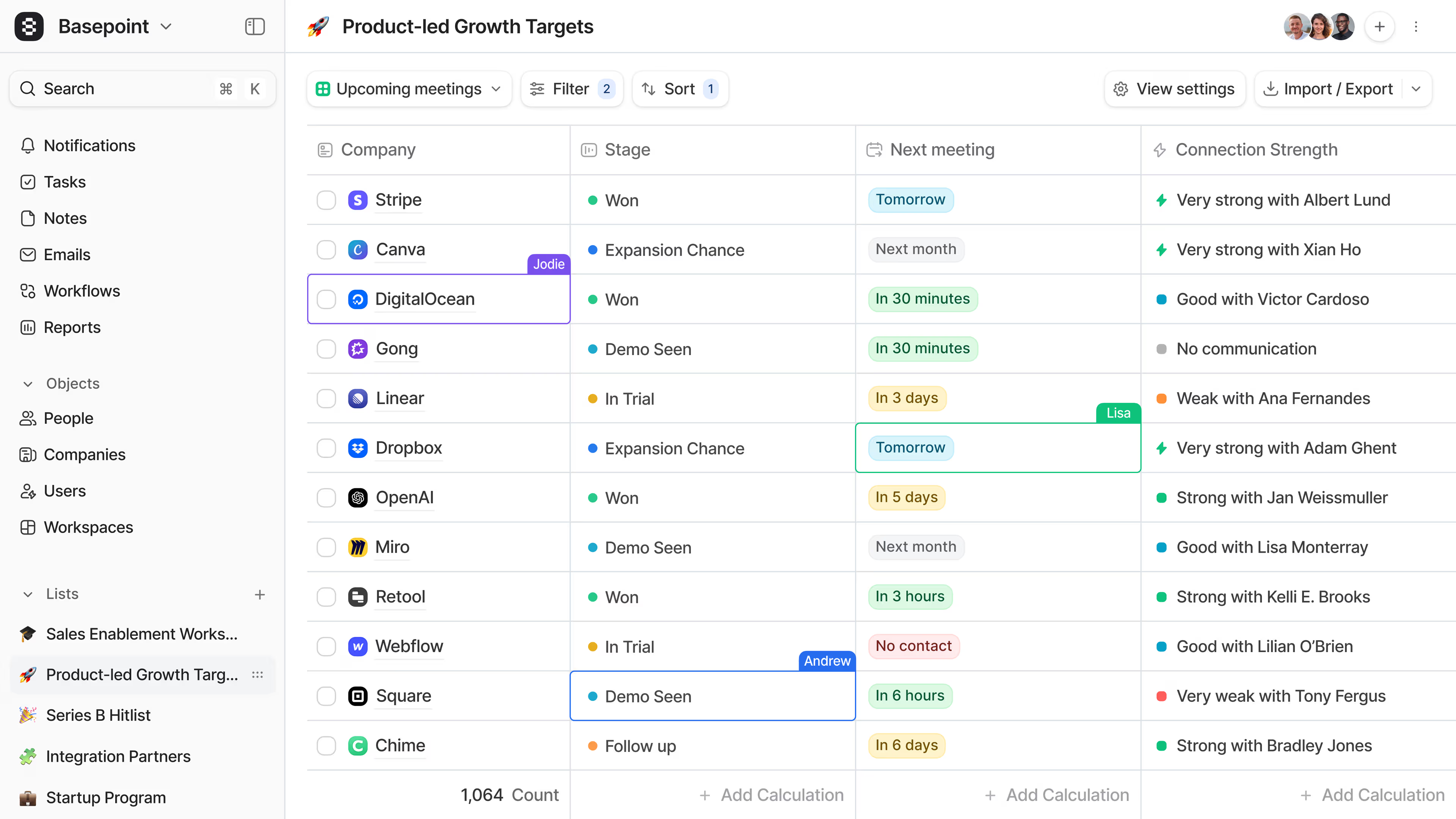Click the plus icon to add member
Viewport: 1456px width, 819px height.
[x=1379, y=27]
